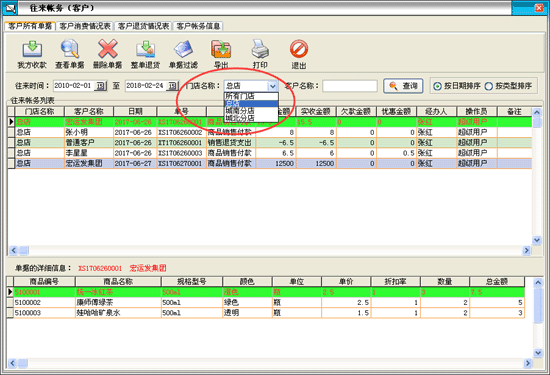Select product name 康师傅绿茶
Image resolution: width=550 pixels, height=375 pixels.
point(118,302)
